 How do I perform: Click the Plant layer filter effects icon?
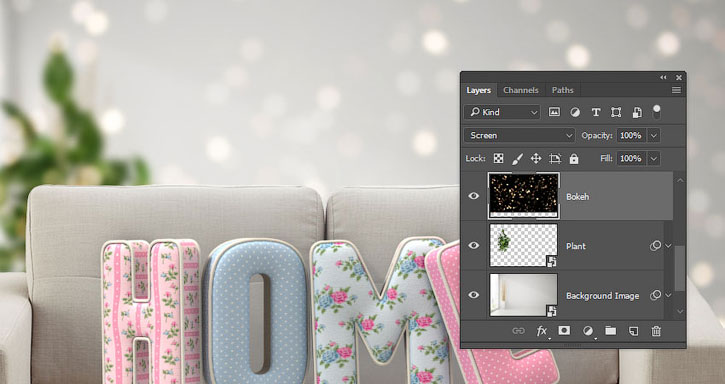coord(655,246)
